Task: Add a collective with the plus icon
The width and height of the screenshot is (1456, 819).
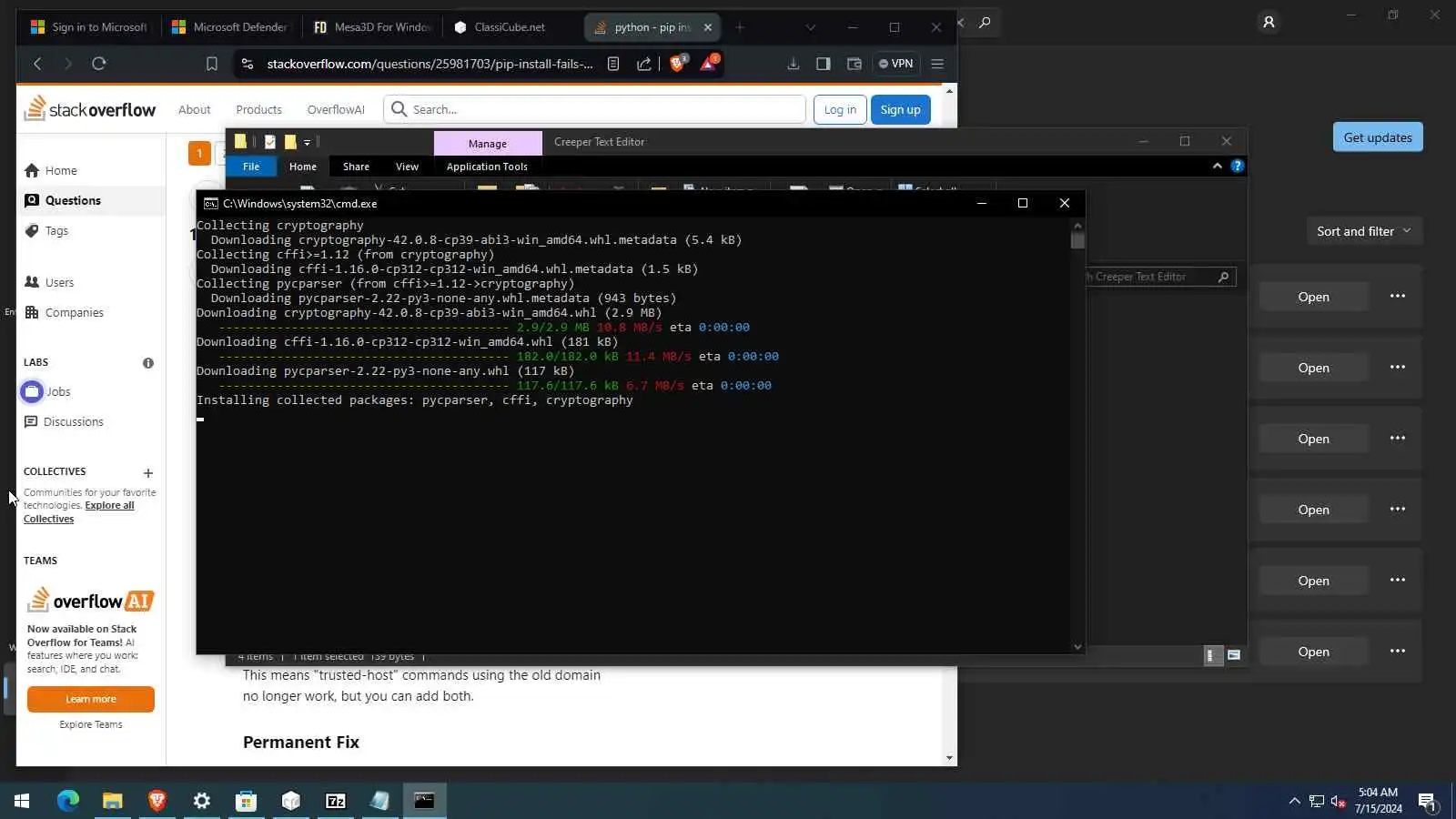Action: [148, 473]
